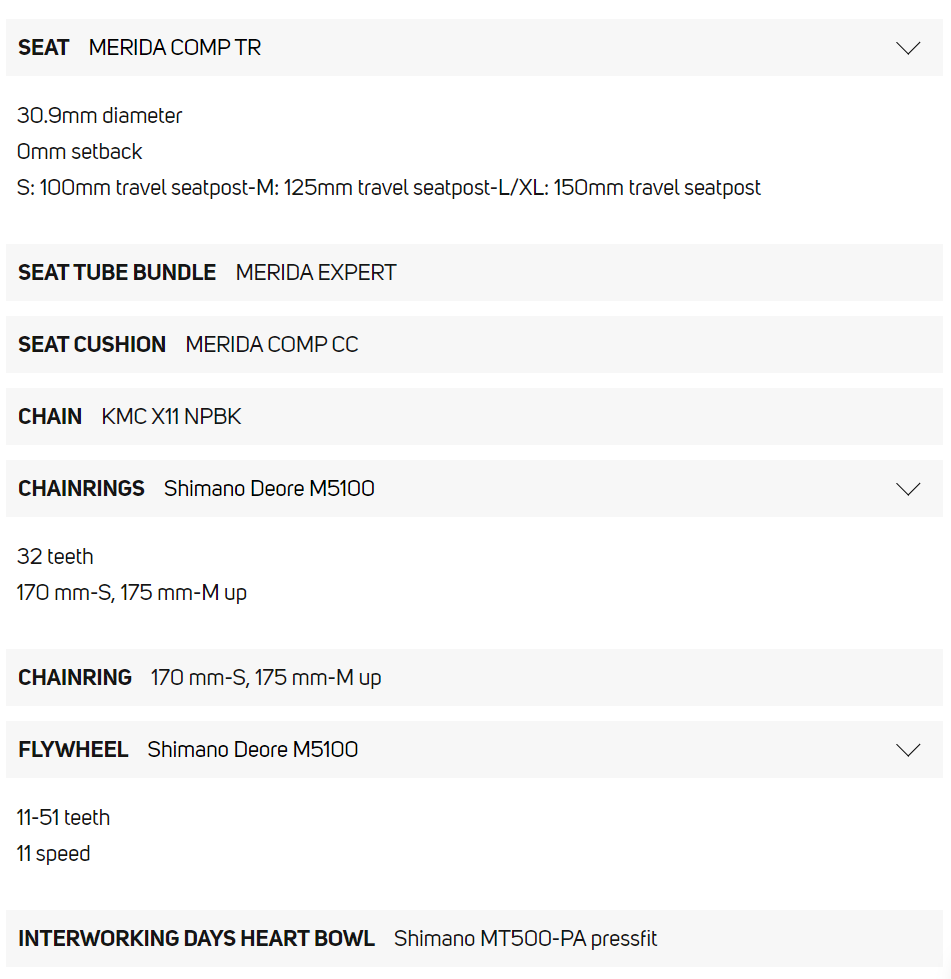
Task: Click the bold CHAINRINGS heading label
Action: [x=81, y=489]
